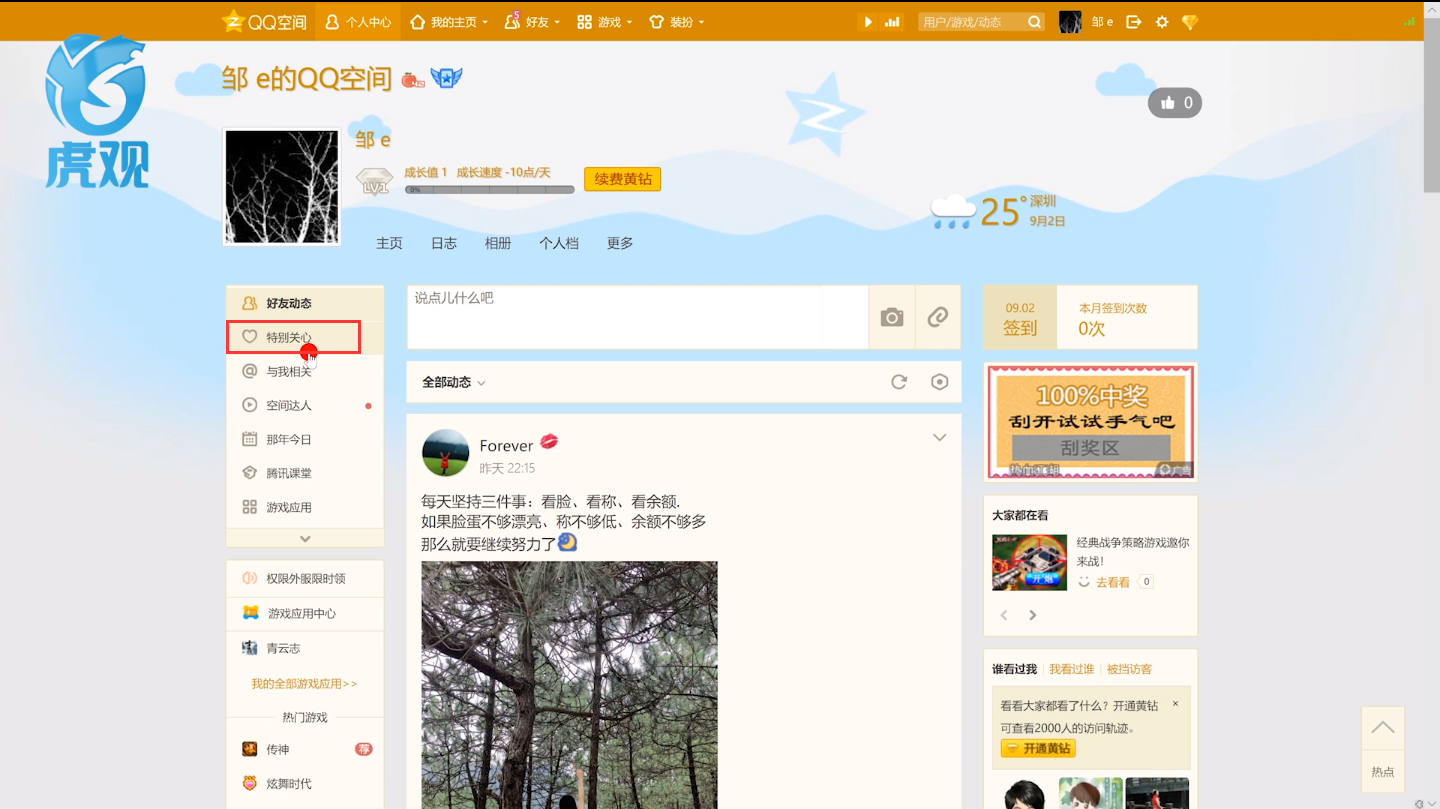Open 个人中心 in the top navigation
Viewport: 1440px width, 809px height.
coord(359,22)
